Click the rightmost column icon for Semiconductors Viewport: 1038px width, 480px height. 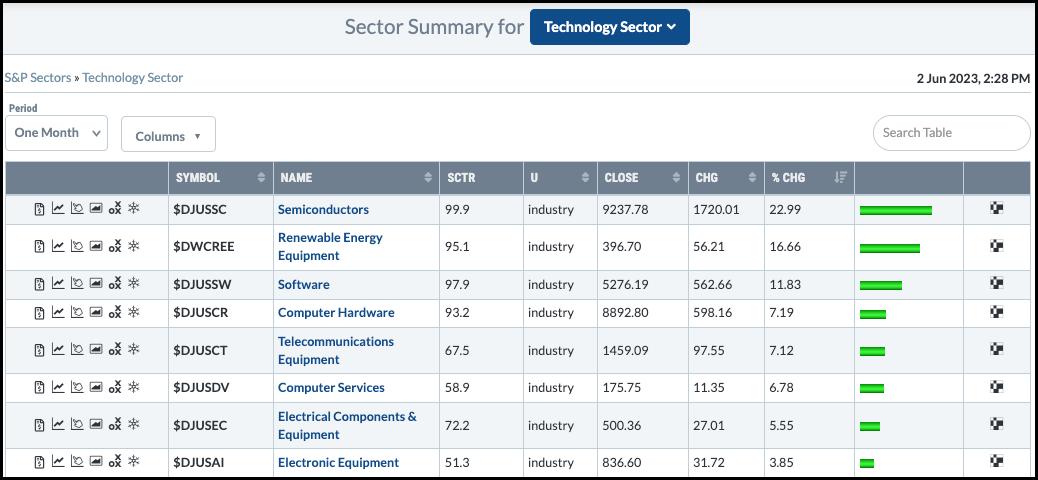click(x=996, y=209)
